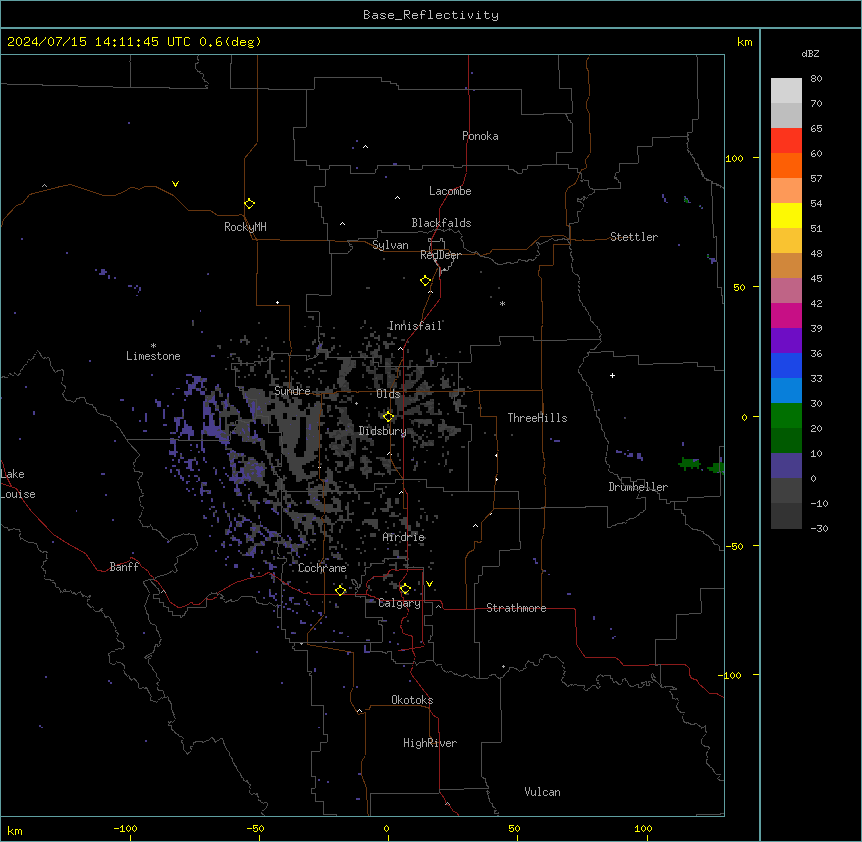Pick the orange 60-57 dBZ legend swatch
Viewport: 862px width, 842px height.
(786, 165)
